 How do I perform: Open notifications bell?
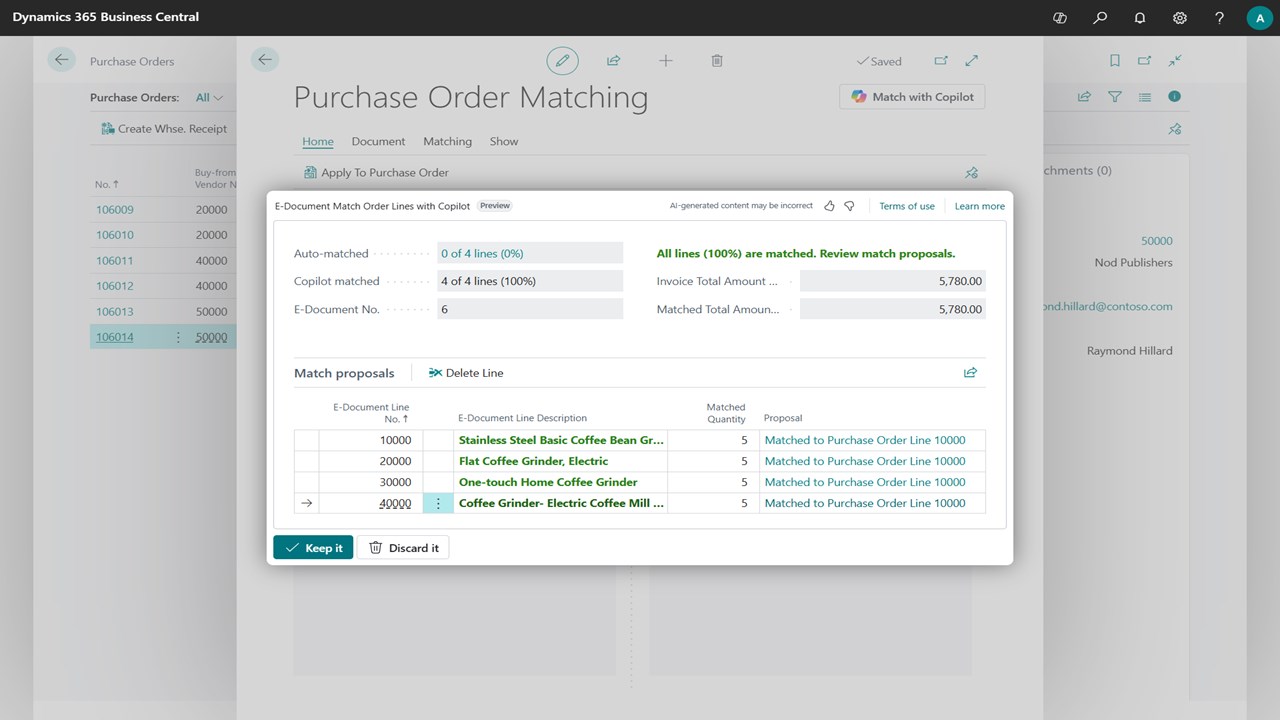[x=1140, y=18]
